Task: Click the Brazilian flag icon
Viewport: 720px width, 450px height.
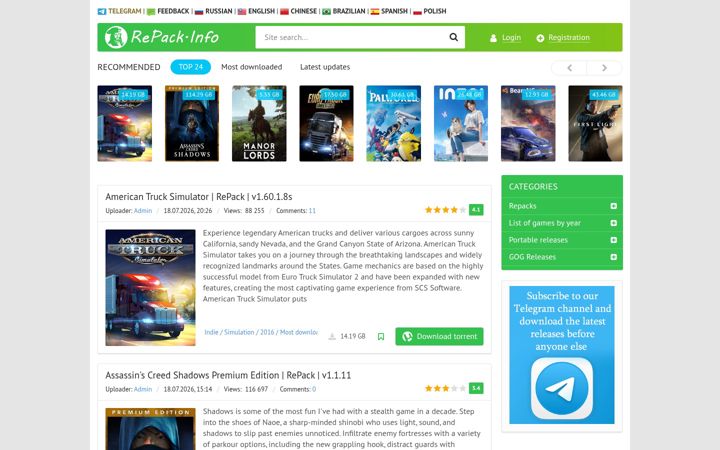Action: coord(326,11)
